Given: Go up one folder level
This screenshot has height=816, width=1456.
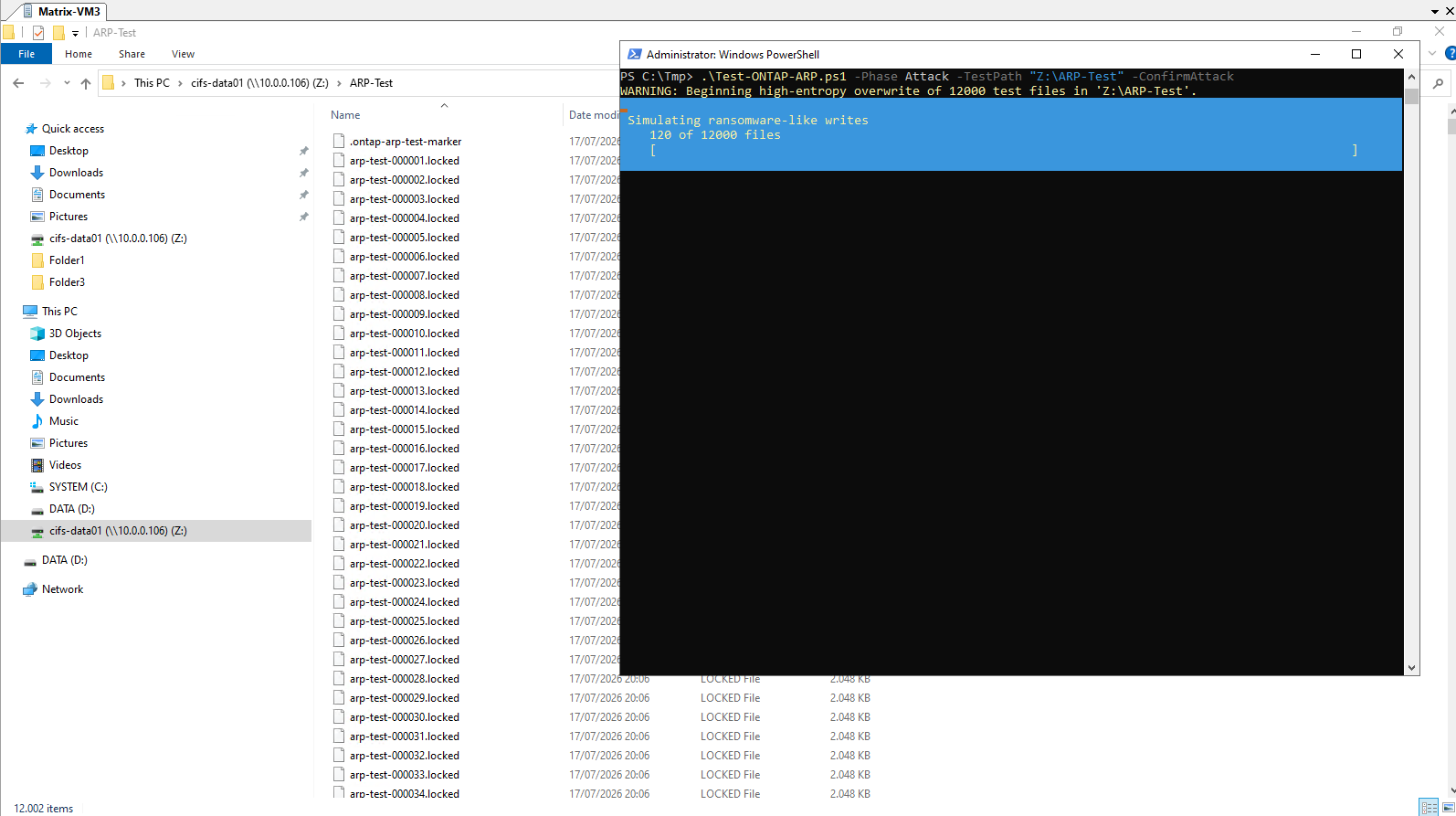Looking at the screenshot, I should [x=86, y=83].
